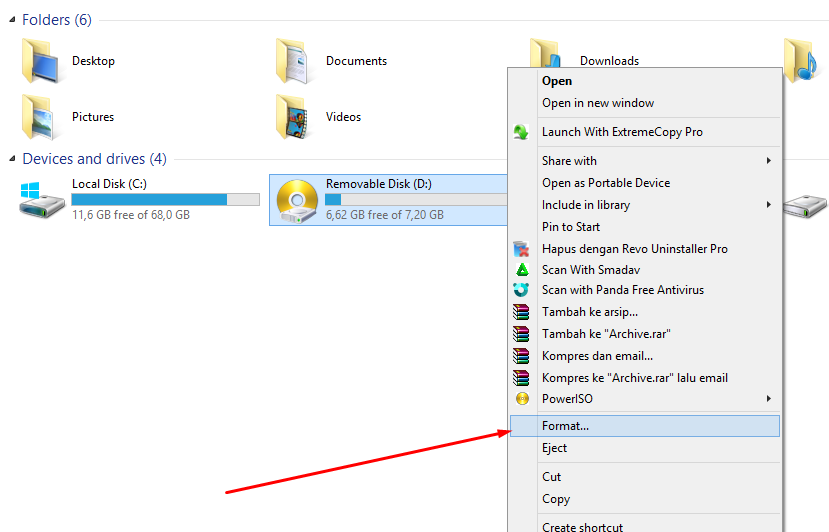Choose Hapus dengan Revo Uninstaller Pro
The image size is (829, 532).
click(634, 249)
